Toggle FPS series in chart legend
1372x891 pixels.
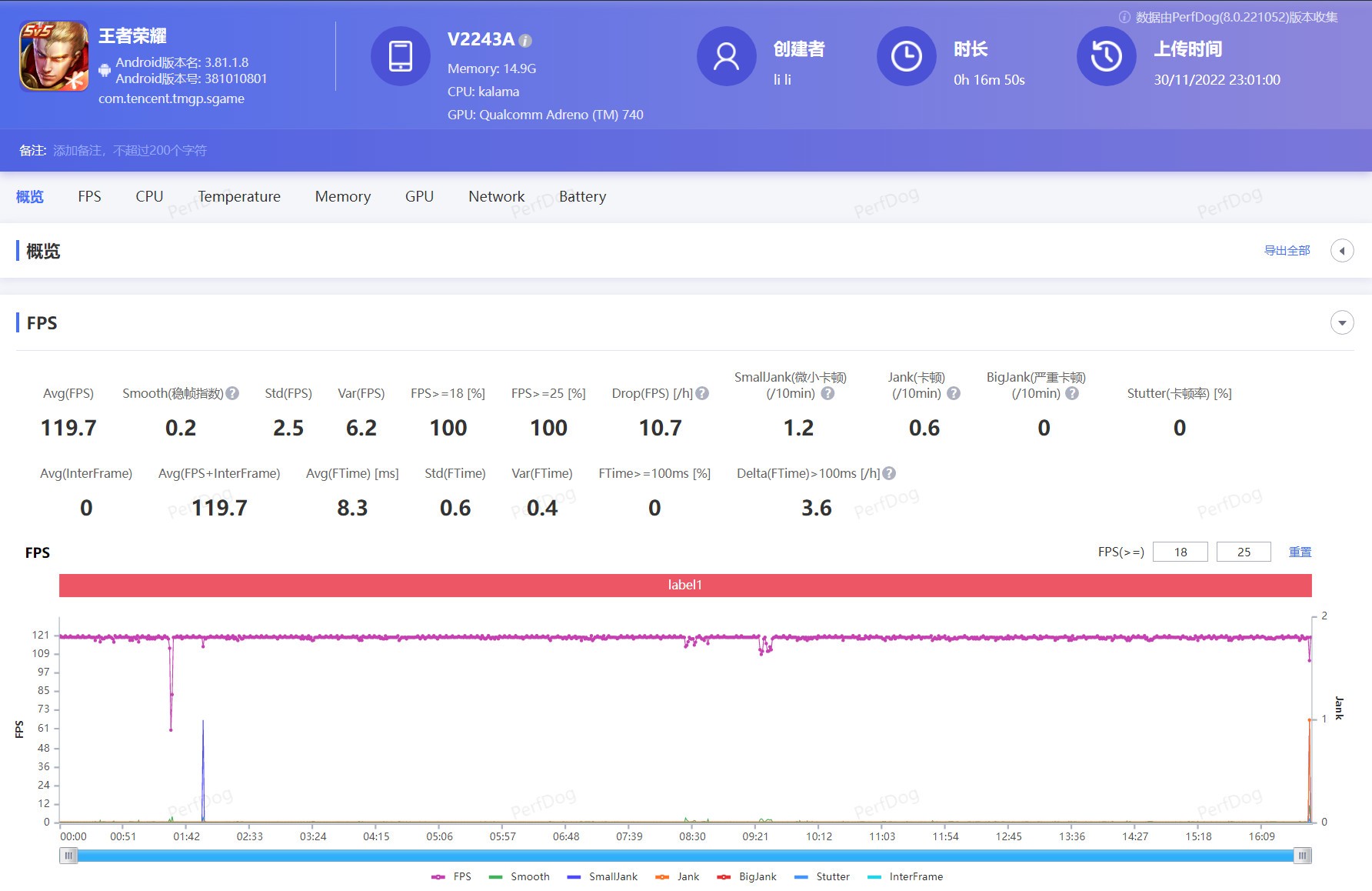(x=451, y=876)
